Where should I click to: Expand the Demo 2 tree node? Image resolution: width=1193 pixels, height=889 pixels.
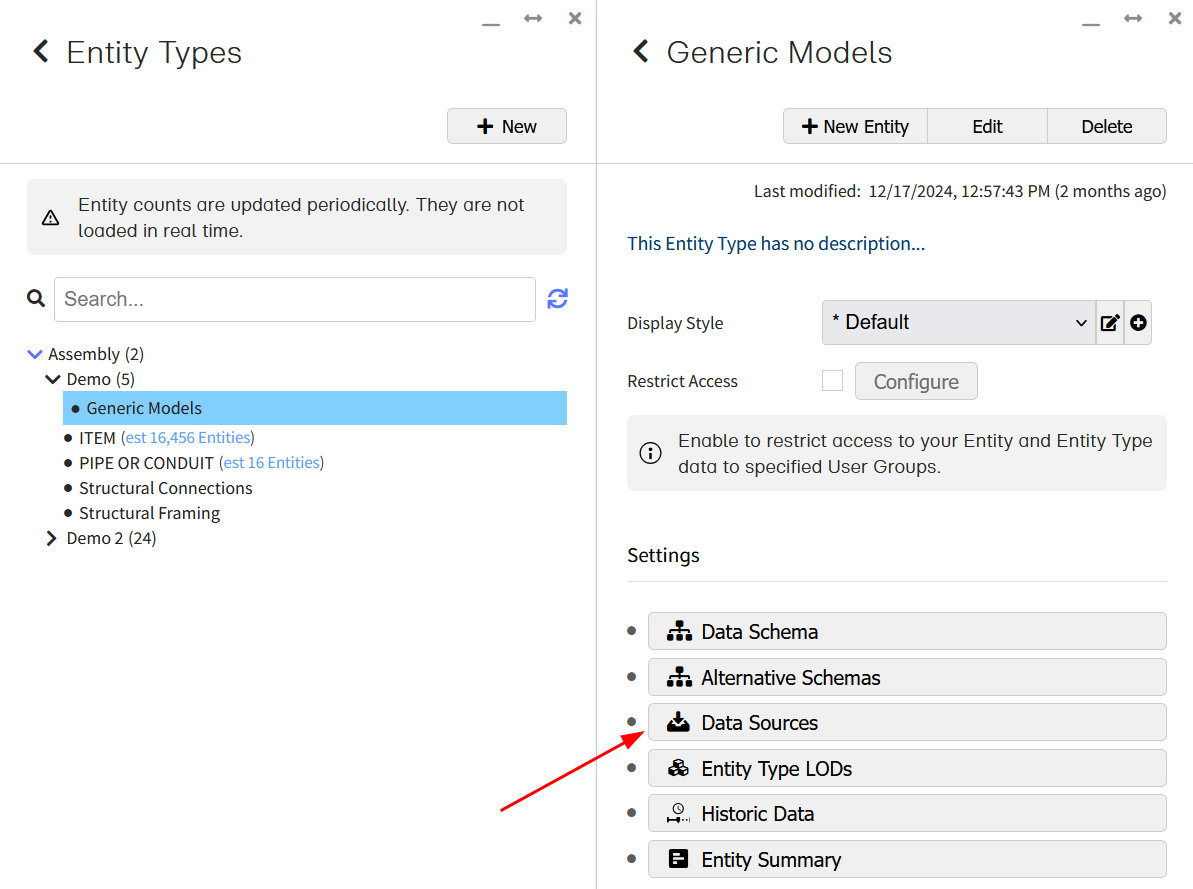52,538
